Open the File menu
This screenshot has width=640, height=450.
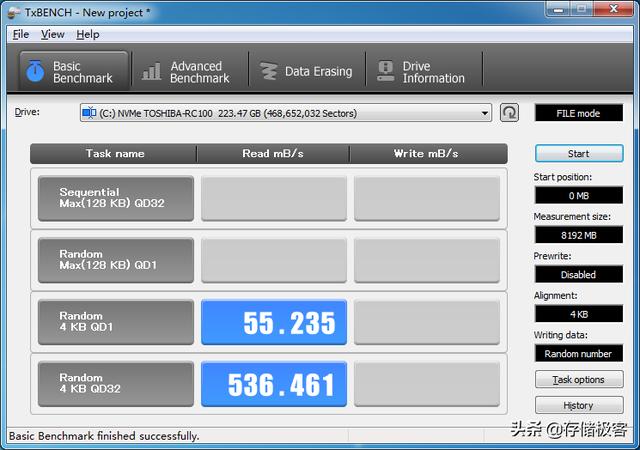[x=21, y=35]
